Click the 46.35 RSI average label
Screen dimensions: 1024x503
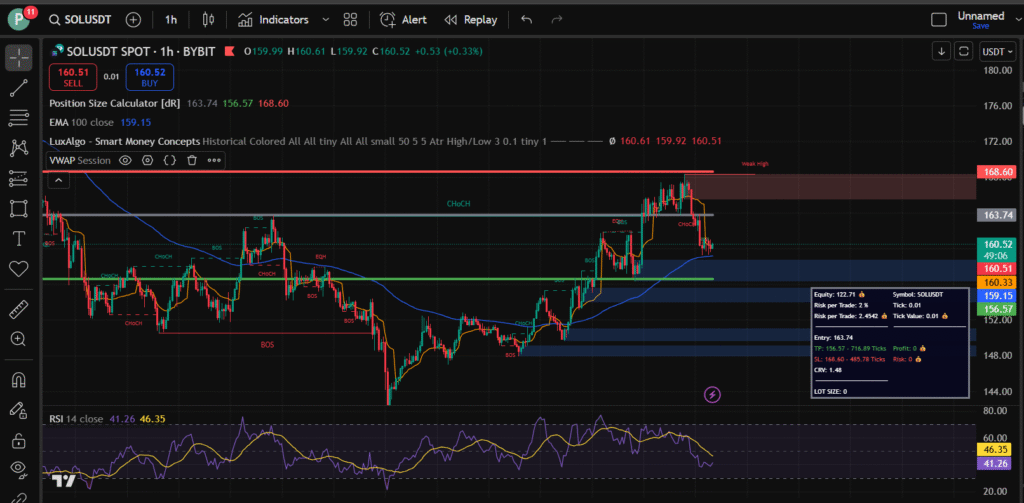point(995,449)
